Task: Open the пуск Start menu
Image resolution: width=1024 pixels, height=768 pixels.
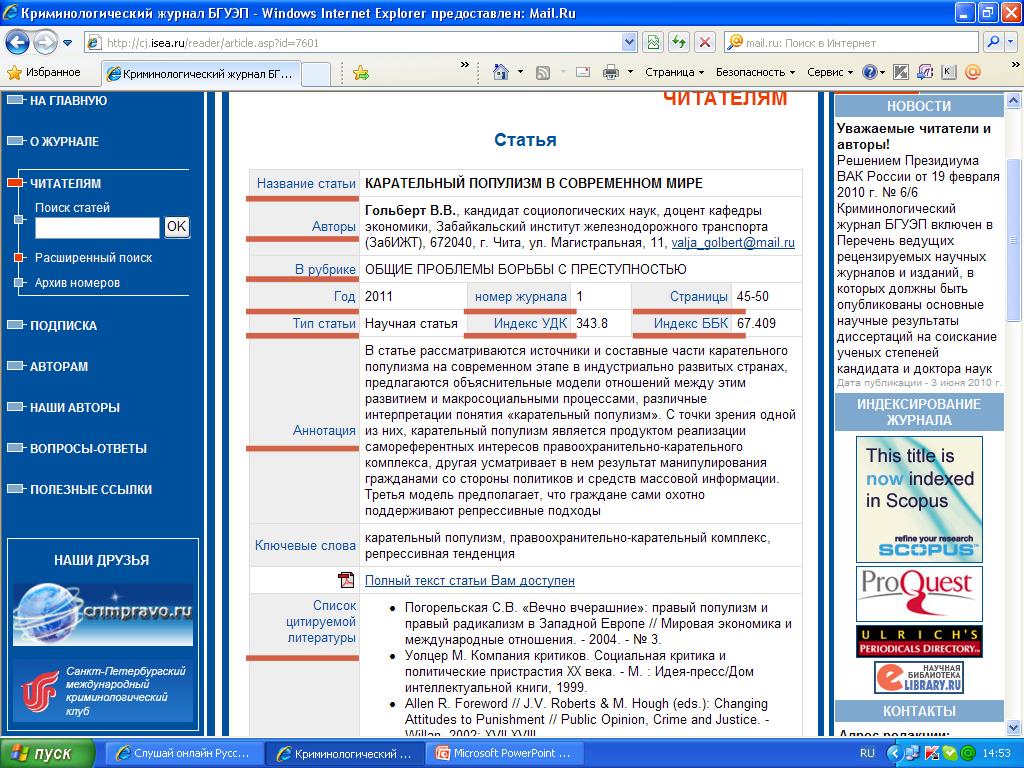Action: 47,754
